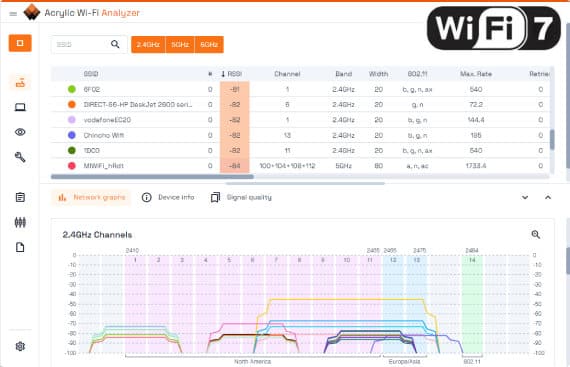Image resolution: width=570 pixels, height=367 pixels.
Task: Open the clipboard inventory sidebar icon
Action: pos(20,197)
